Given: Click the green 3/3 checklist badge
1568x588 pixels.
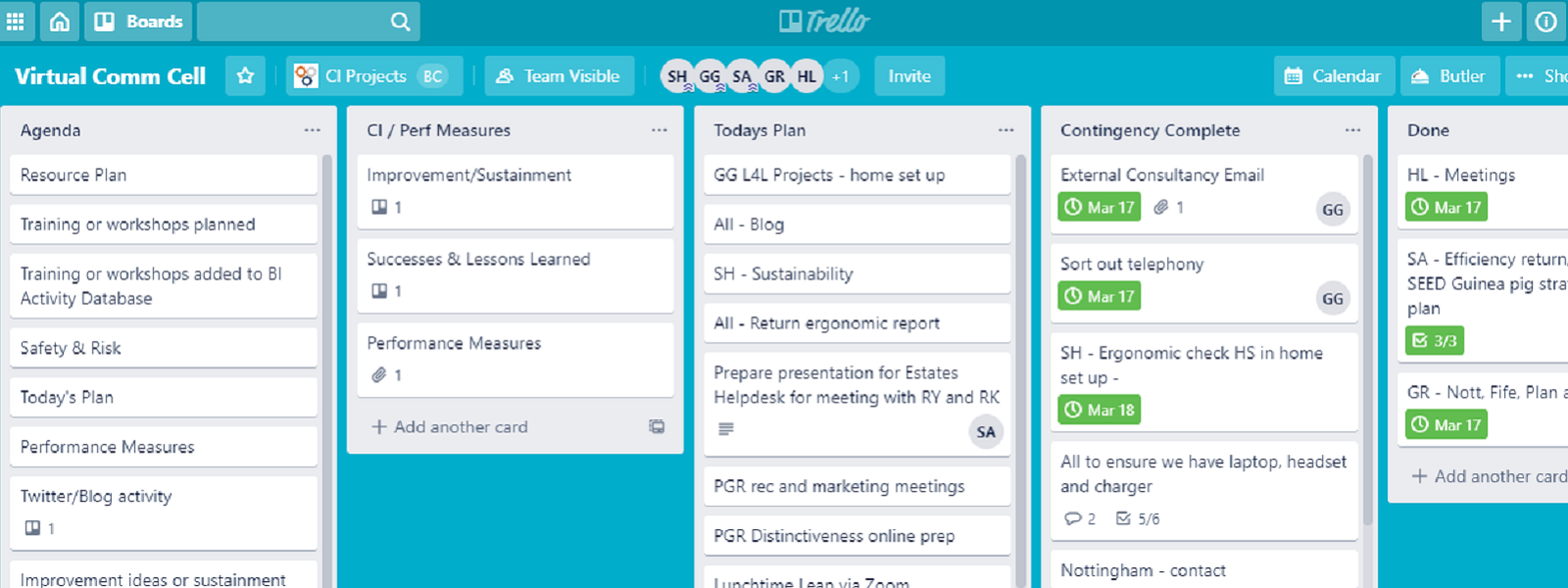Looking at the screenshot, I should click(x=1435, y=341).
